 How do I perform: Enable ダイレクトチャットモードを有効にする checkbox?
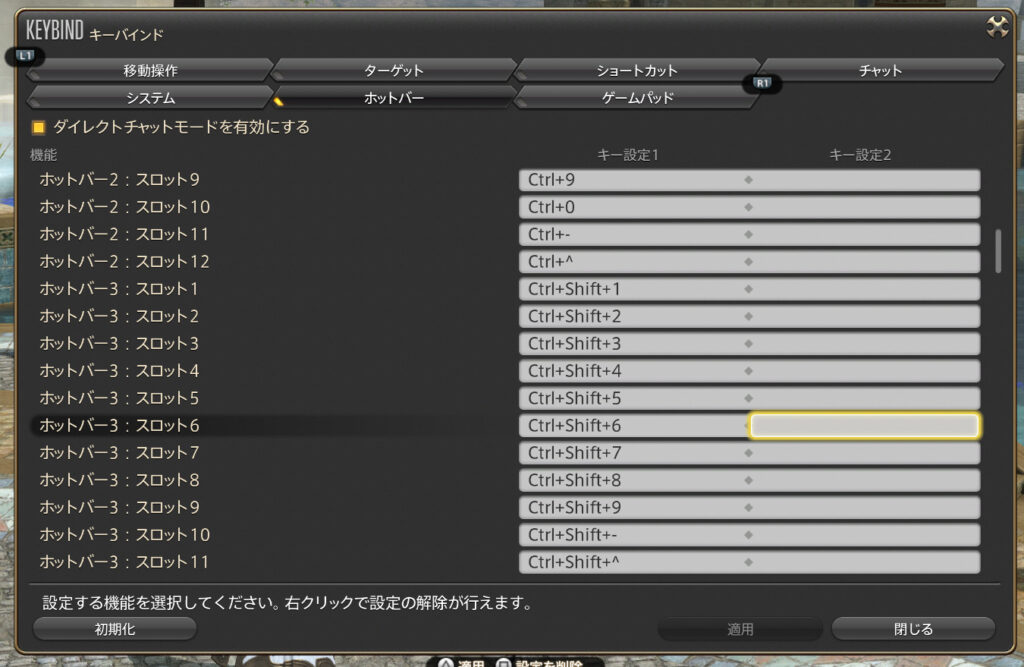[x=39, y=127]
